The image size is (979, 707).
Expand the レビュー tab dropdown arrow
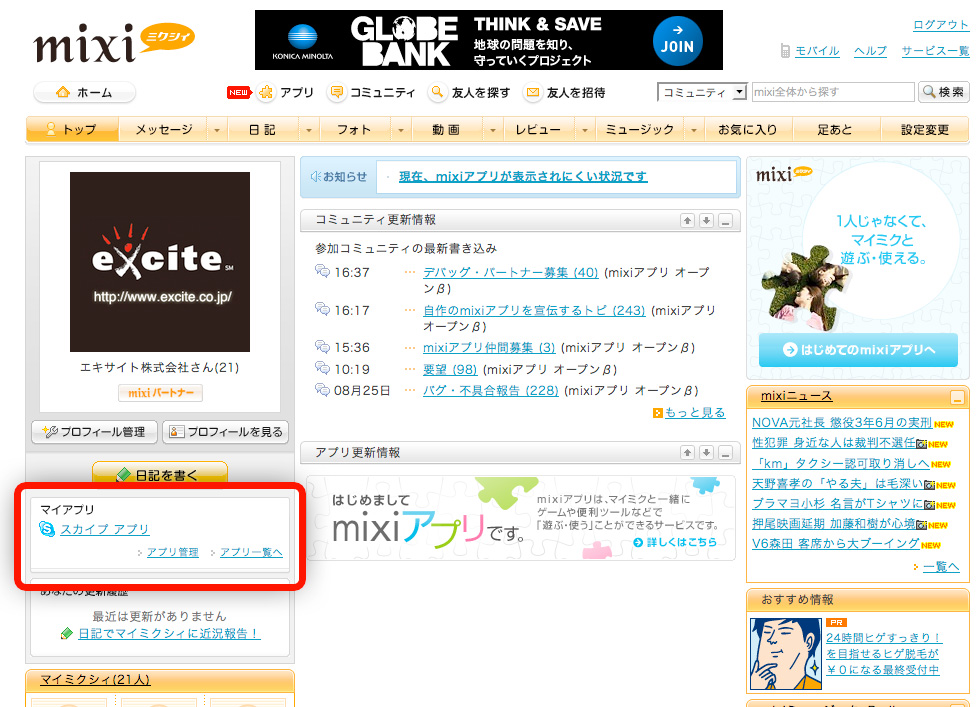pyautogui.click(x=585, y=130)
